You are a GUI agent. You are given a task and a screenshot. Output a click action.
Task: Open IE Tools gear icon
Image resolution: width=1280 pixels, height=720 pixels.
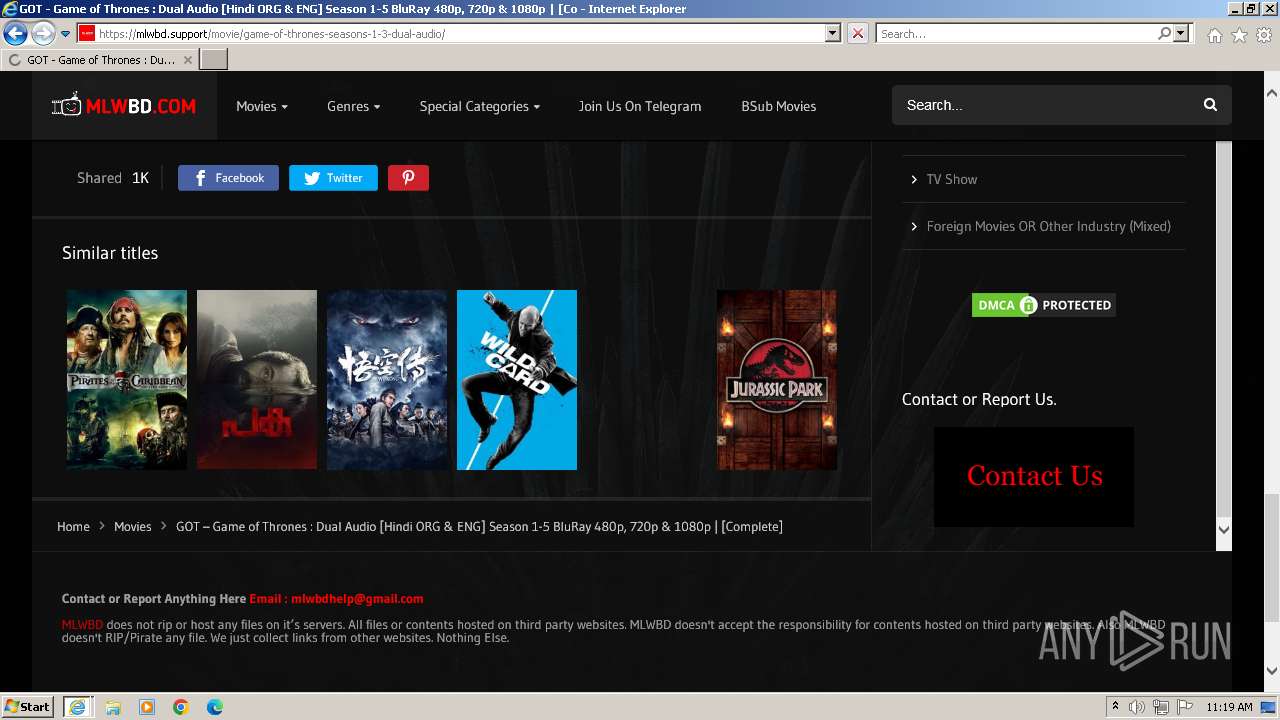point(1264,35)
